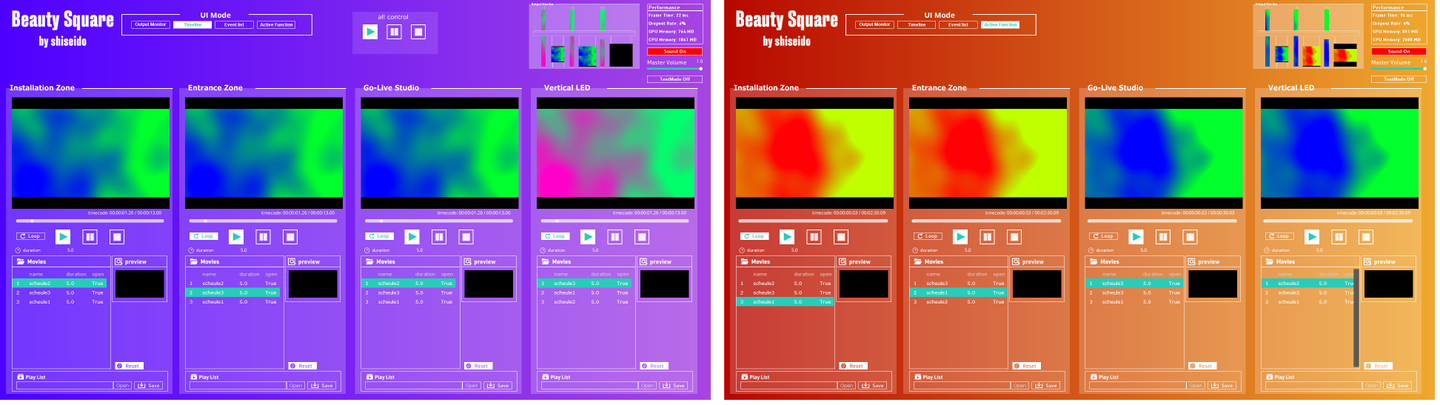Screen dimensions: 1440x405
Task: Save play list in orange Installation Zone
Action: click(x=872, y=385)
